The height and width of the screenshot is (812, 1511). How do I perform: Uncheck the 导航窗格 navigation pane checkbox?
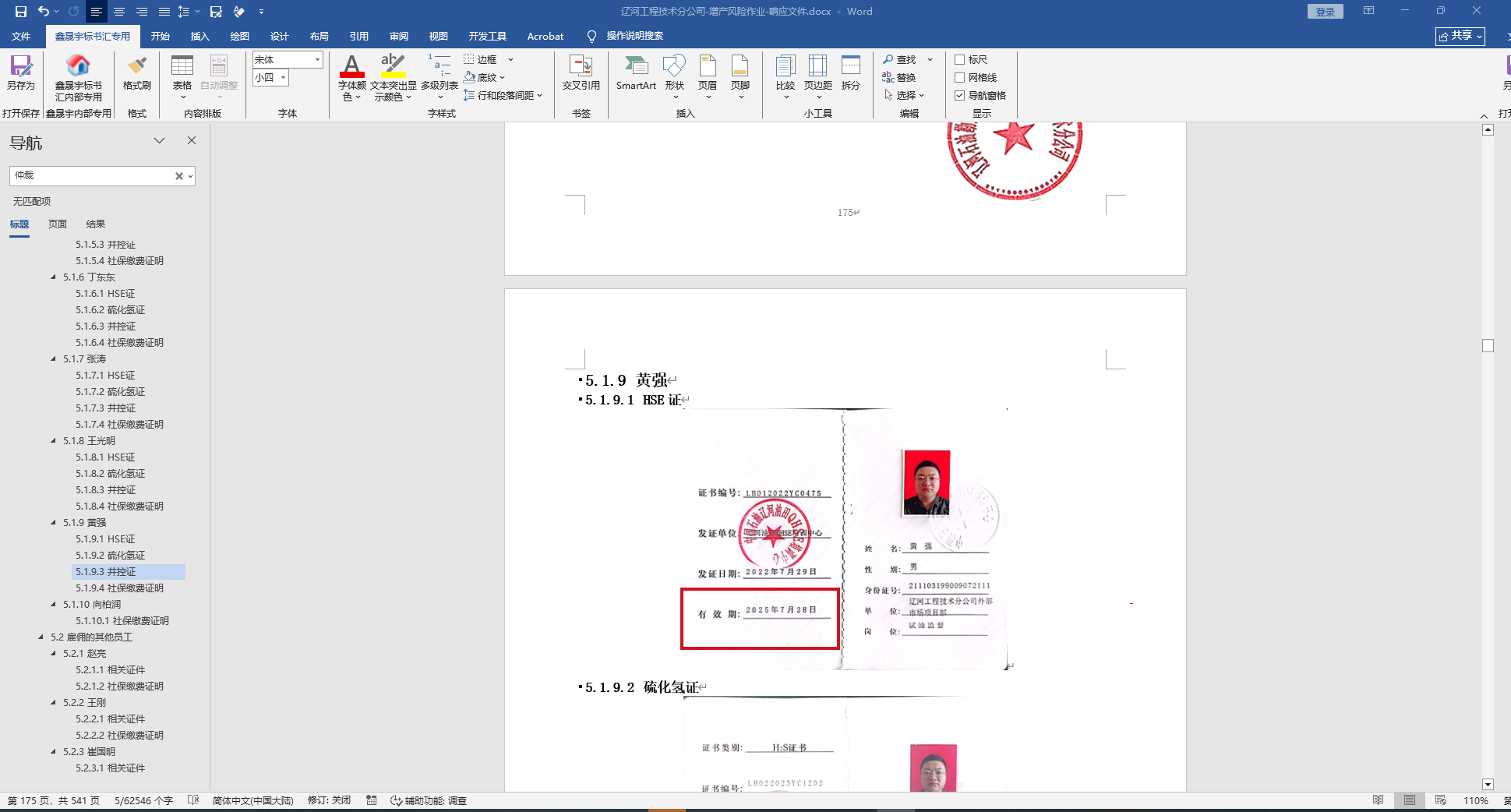point(960,95)
